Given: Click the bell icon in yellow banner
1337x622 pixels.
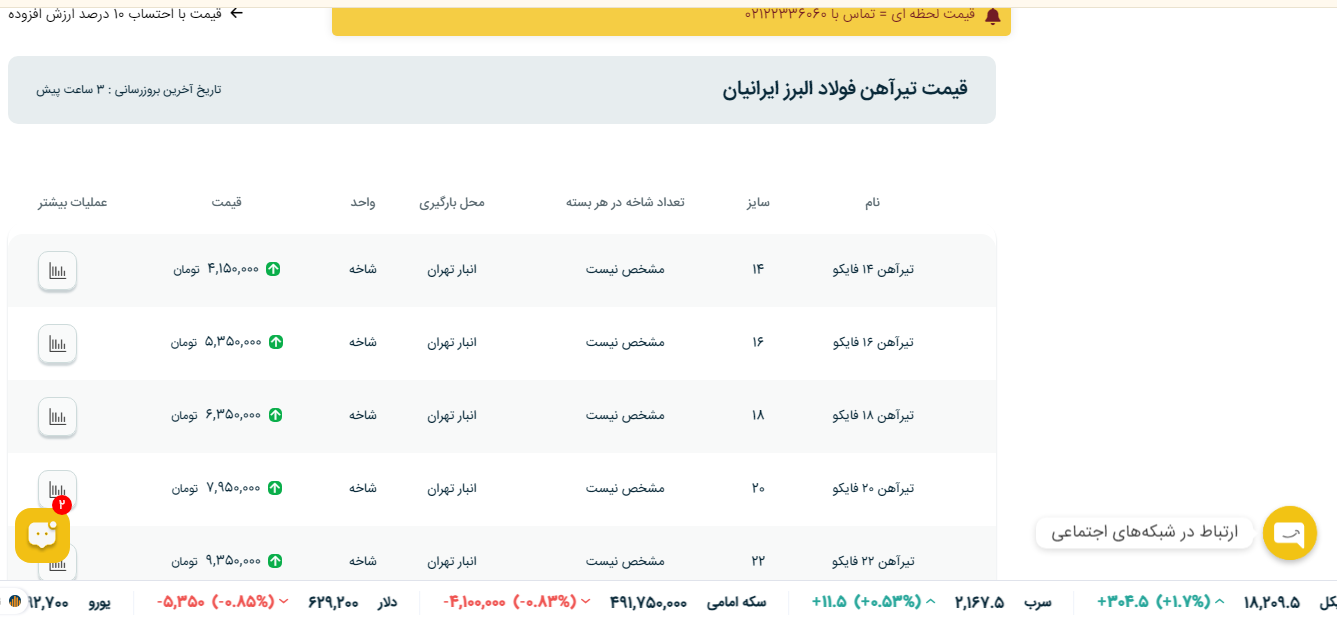Looking at the screenshot, I should [992, 16].
